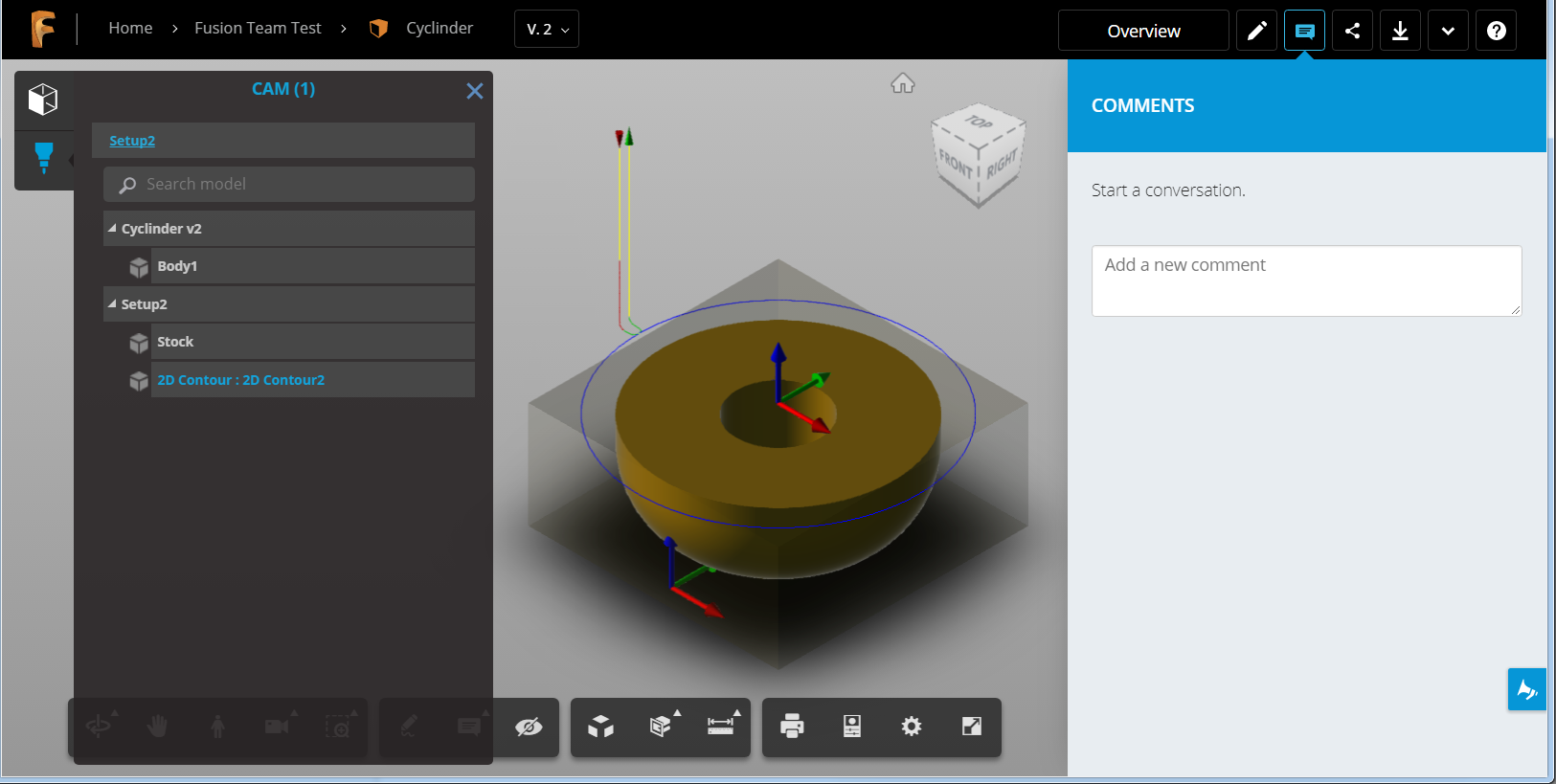Click the Explode model tool
1556x784 pixels.
[x=601, y=727]
